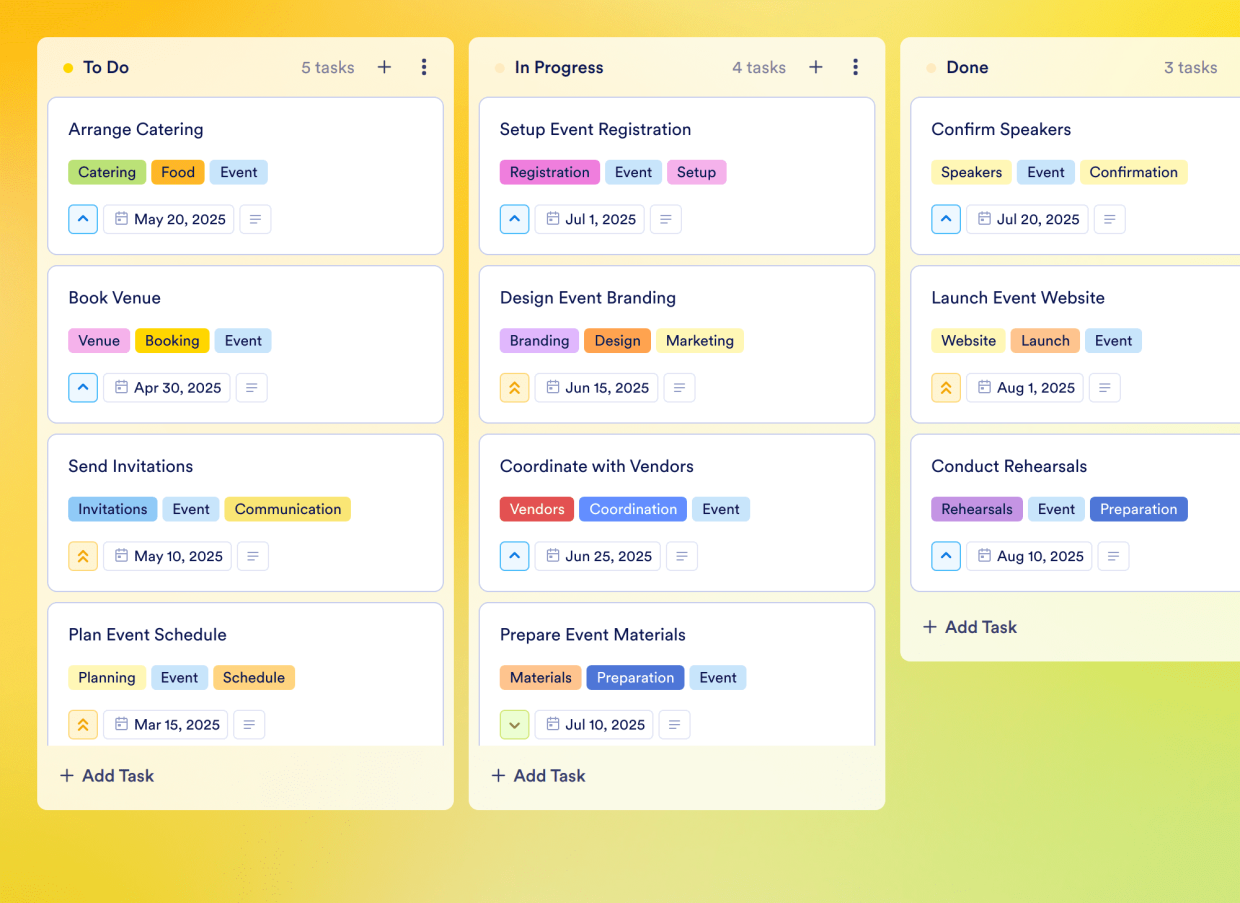
Task: Click Add Task under the To Do column
Action: [107, 776]
